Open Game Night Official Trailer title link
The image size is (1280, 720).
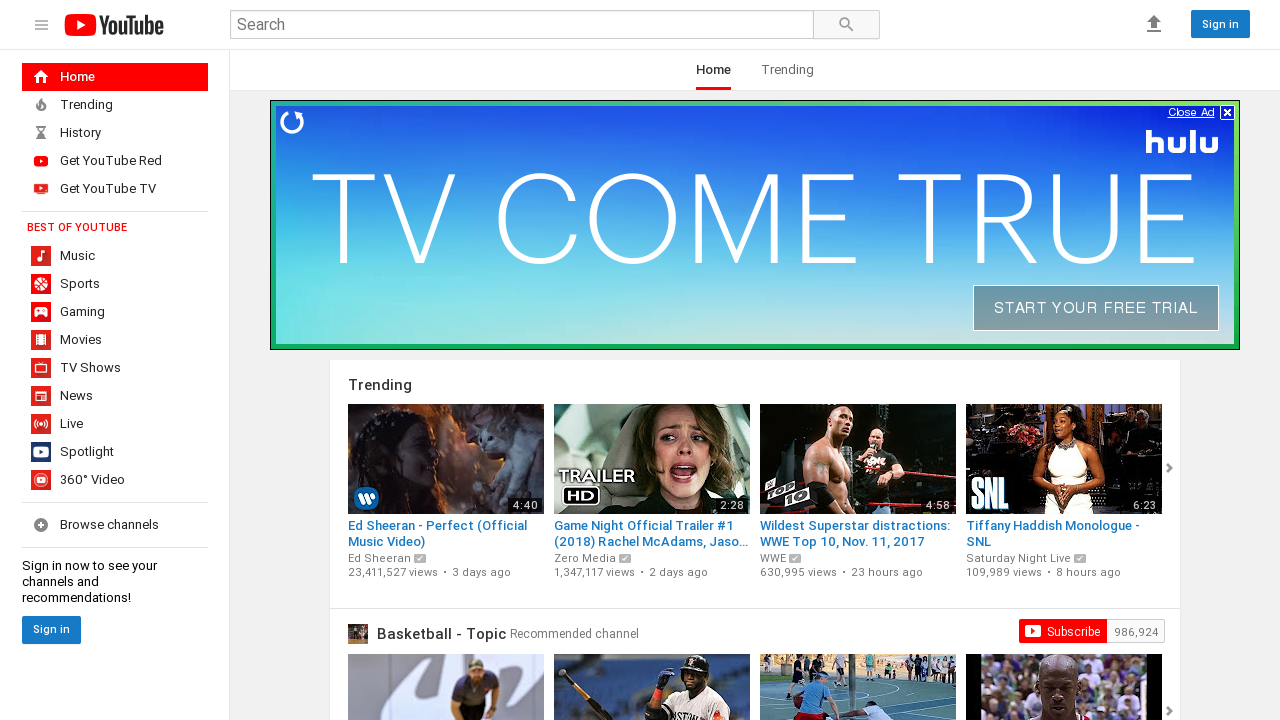tap(651, 534)
